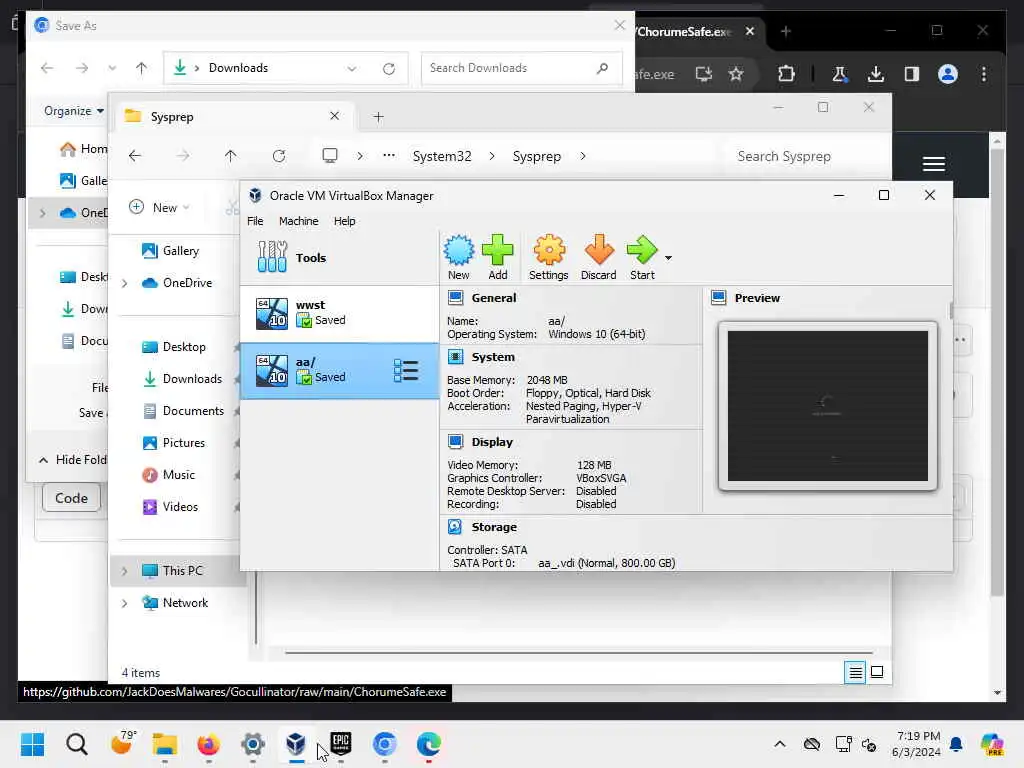Expand This PC in Explorer sidebar
This screenshot has width=1024, height=768.
pos(124,571)
